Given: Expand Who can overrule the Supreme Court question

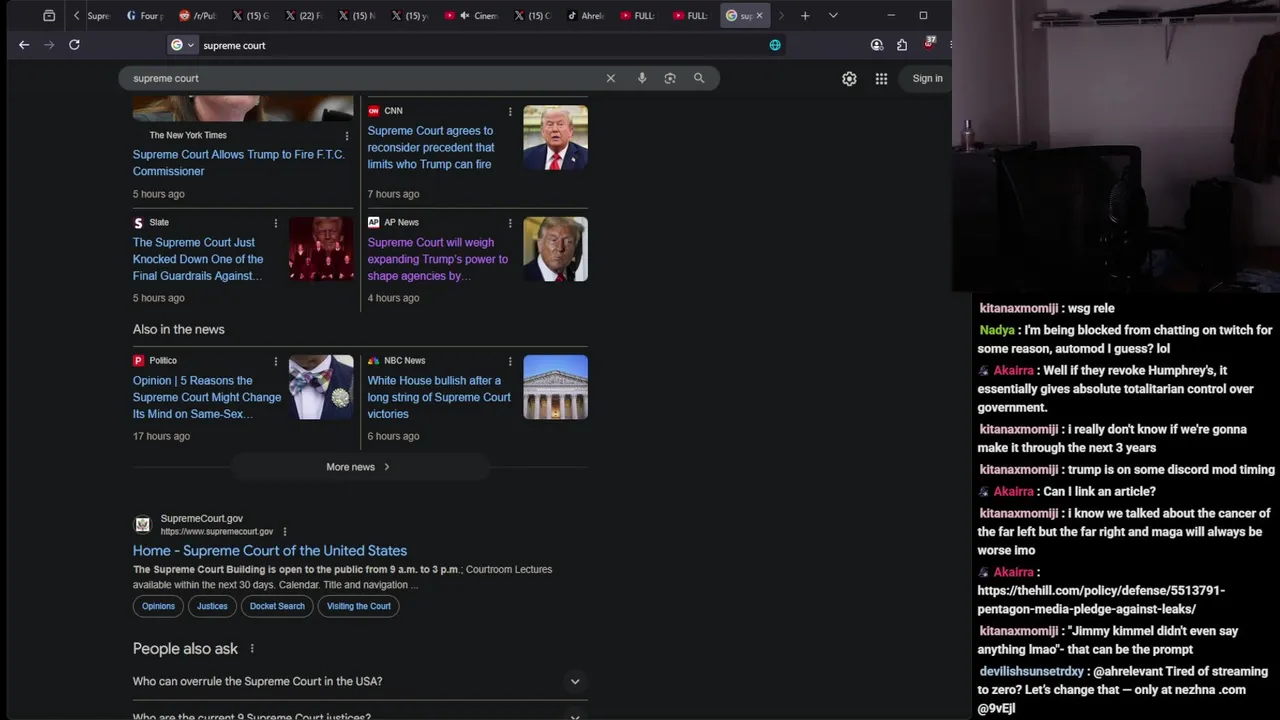Looking at the screenshot, I should 360,682.
